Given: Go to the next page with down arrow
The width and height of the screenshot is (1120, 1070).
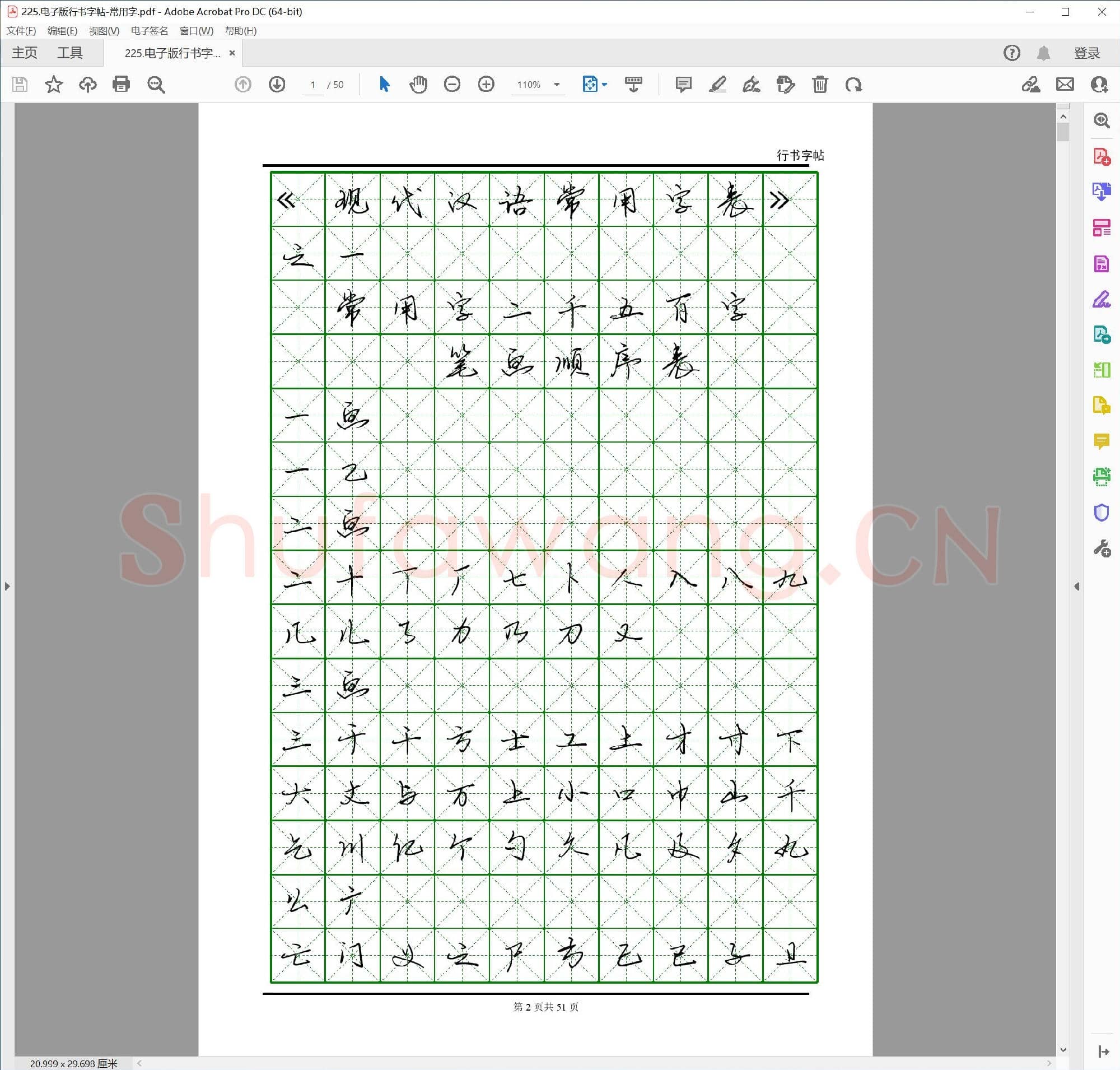Looking at the screenshot, I should 277,85.
